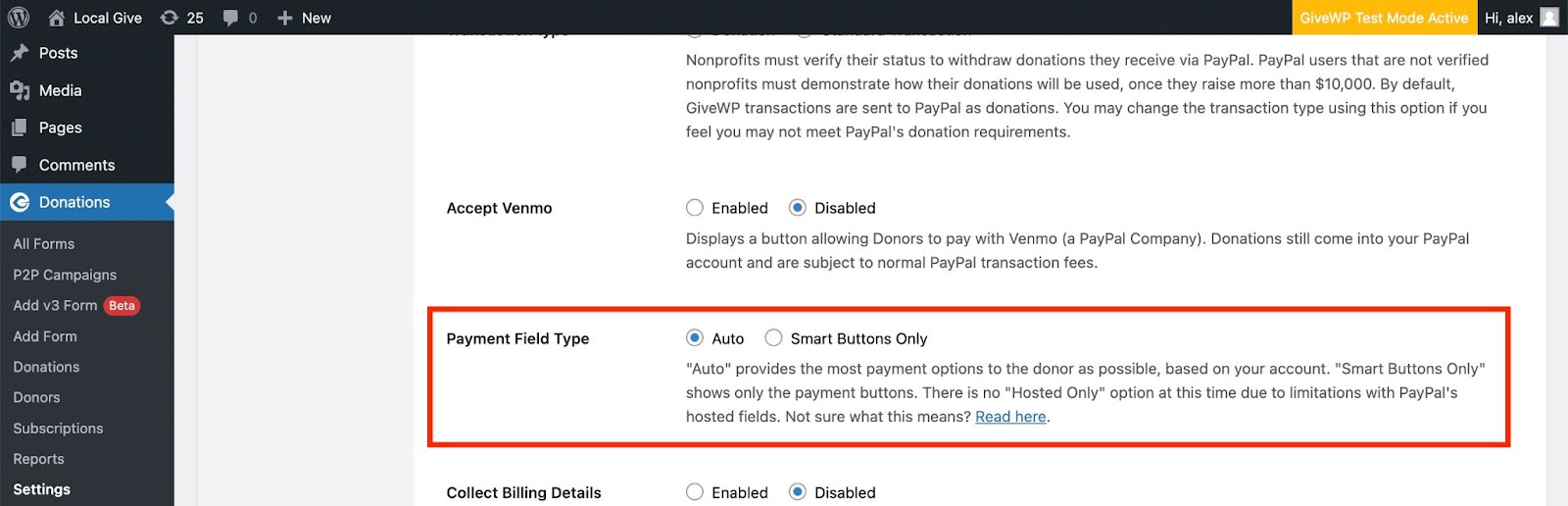
Task: Open the updates icon showing 25
Action: 170,18
